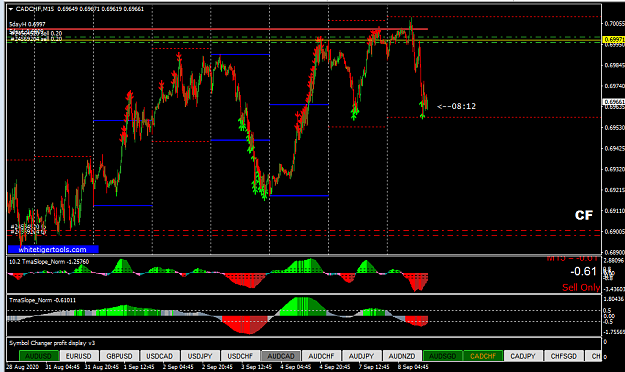Click the 0.69320 price scale label
Image resolution: width=625 pixels, height=372 pixels.
[x=614, y=169]
